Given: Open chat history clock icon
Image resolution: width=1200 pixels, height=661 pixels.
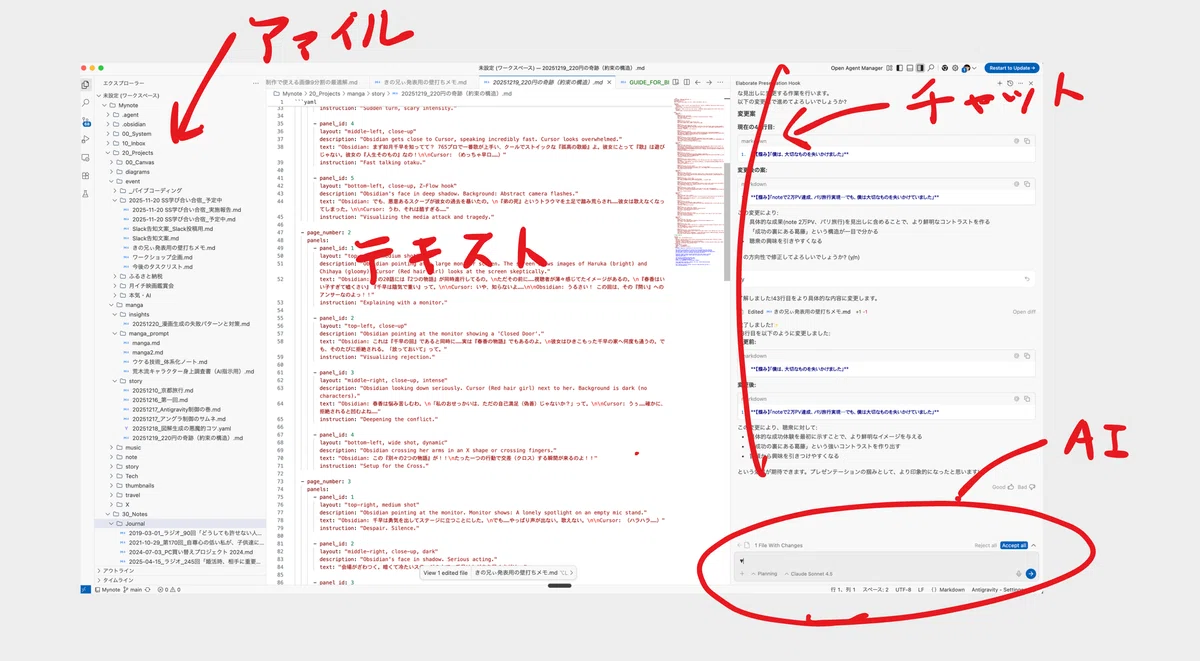Looking at the screenshot, I should pyautogui.click(x=1010, y=83).
